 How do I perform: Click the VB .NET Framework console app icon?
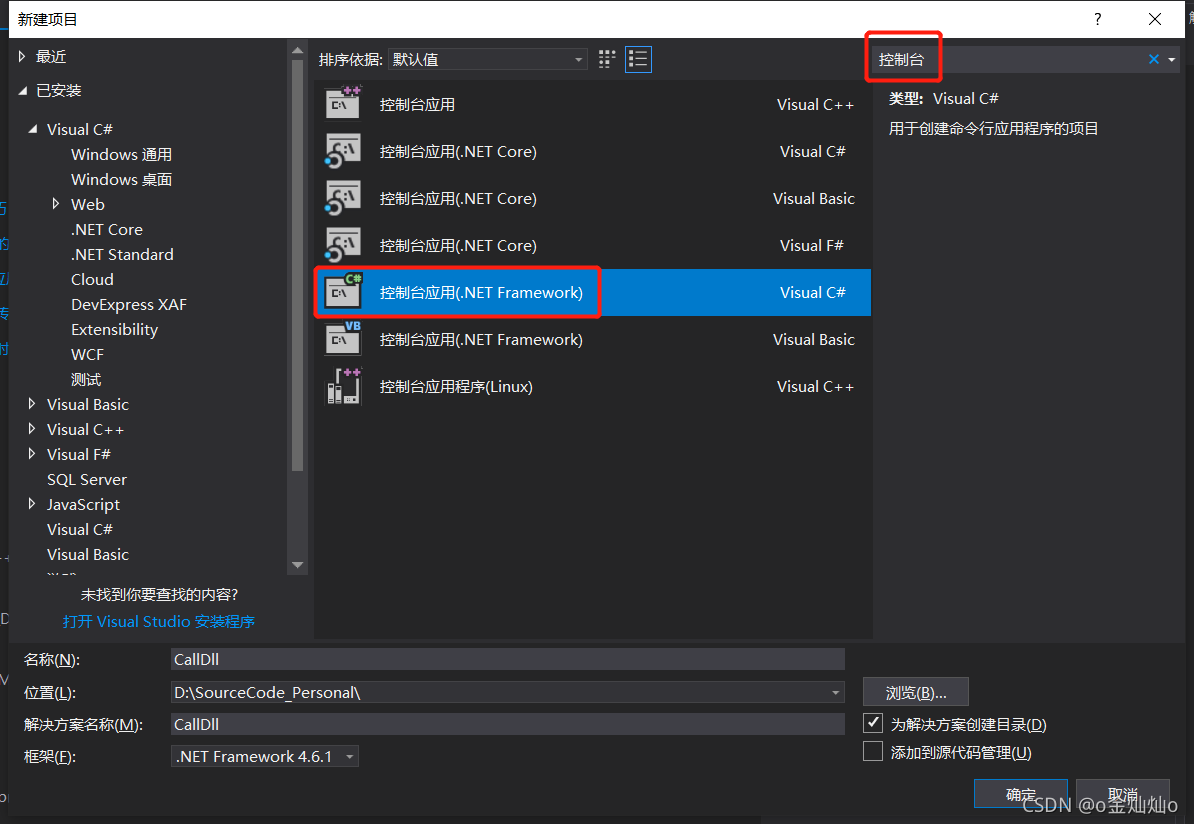pyautogui.click(x=343, y=339)
